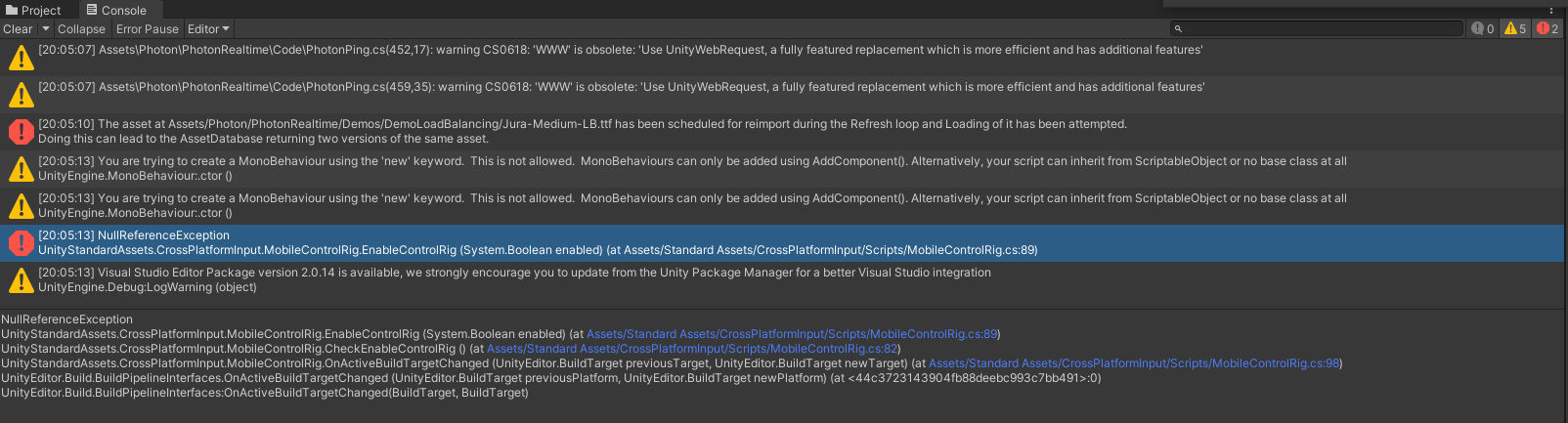Screen dimensions: 1568x423
Task: Click the console search field
Action: [1322, 29]
